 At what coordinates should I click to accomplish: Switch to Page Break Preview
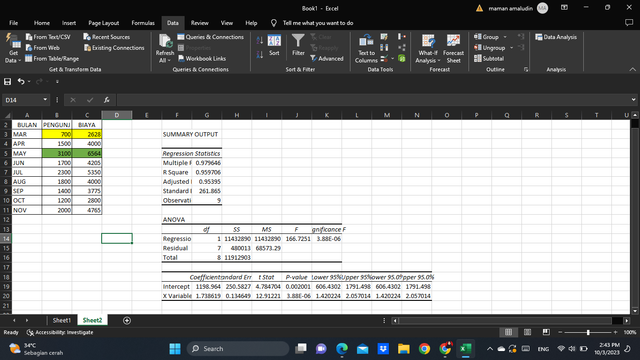(x=546, y=332)
